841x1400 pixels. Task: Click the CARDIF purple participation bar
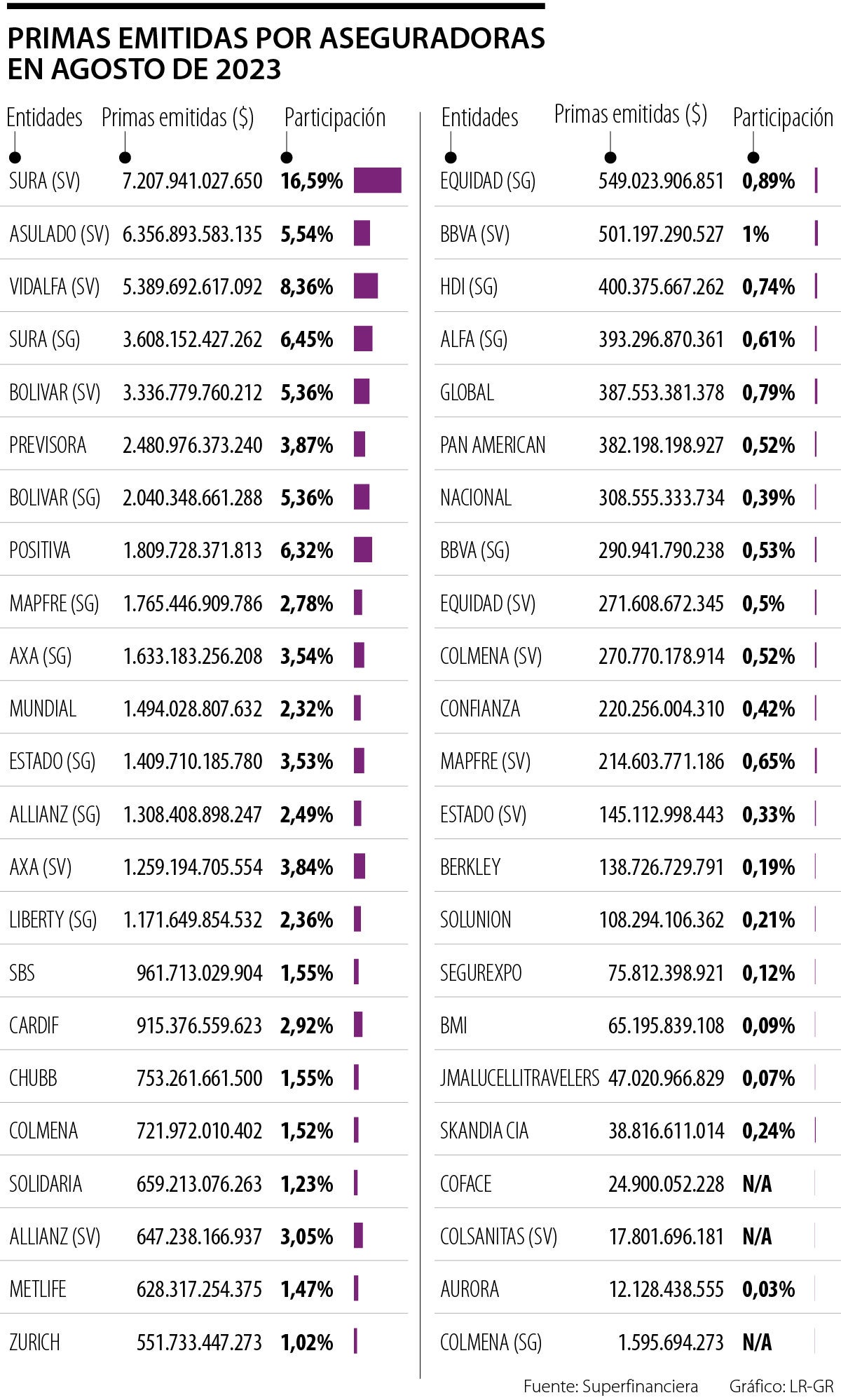tap(358, 1024)
